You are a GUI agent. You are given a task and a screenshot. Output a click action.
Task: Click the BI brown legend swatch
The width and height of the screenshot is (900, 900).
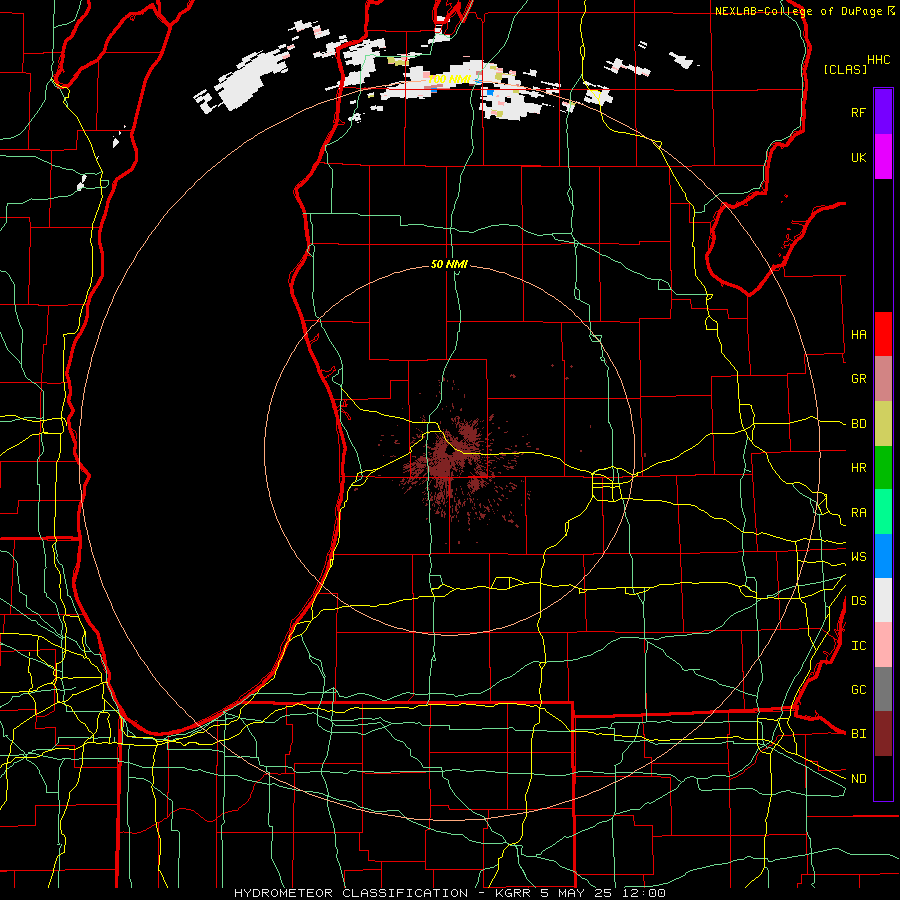point(883,734)
